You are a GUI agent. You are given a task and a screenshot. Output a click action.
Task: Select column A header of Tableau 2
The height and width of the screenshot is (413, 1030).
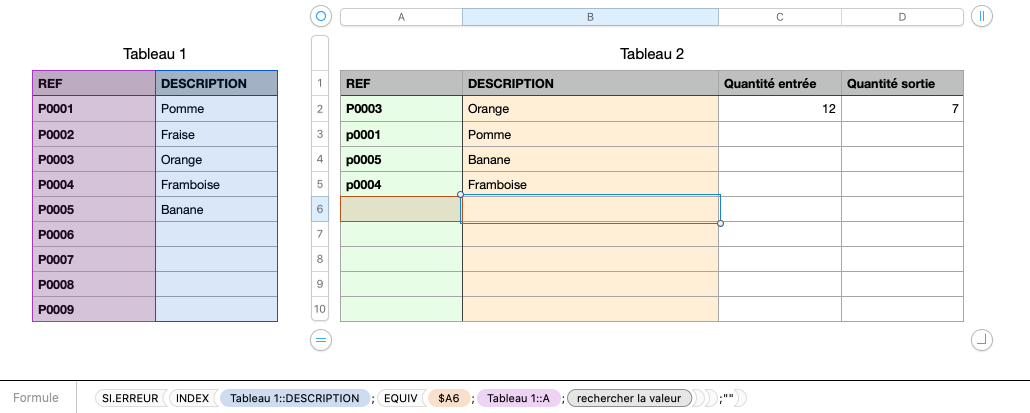(x=401, y=17)
